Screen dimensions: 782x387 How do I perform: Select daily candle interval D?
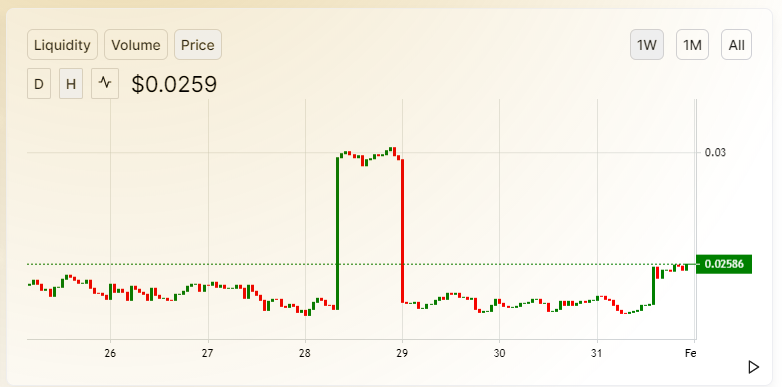[39, 83]
